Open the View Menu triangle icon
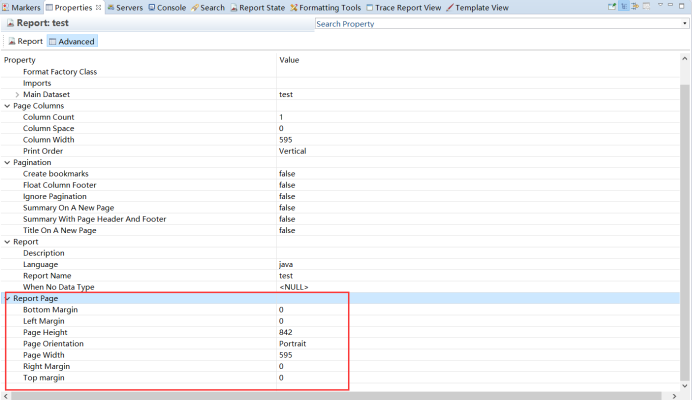The image size is (692, 400). click(660, 5)
